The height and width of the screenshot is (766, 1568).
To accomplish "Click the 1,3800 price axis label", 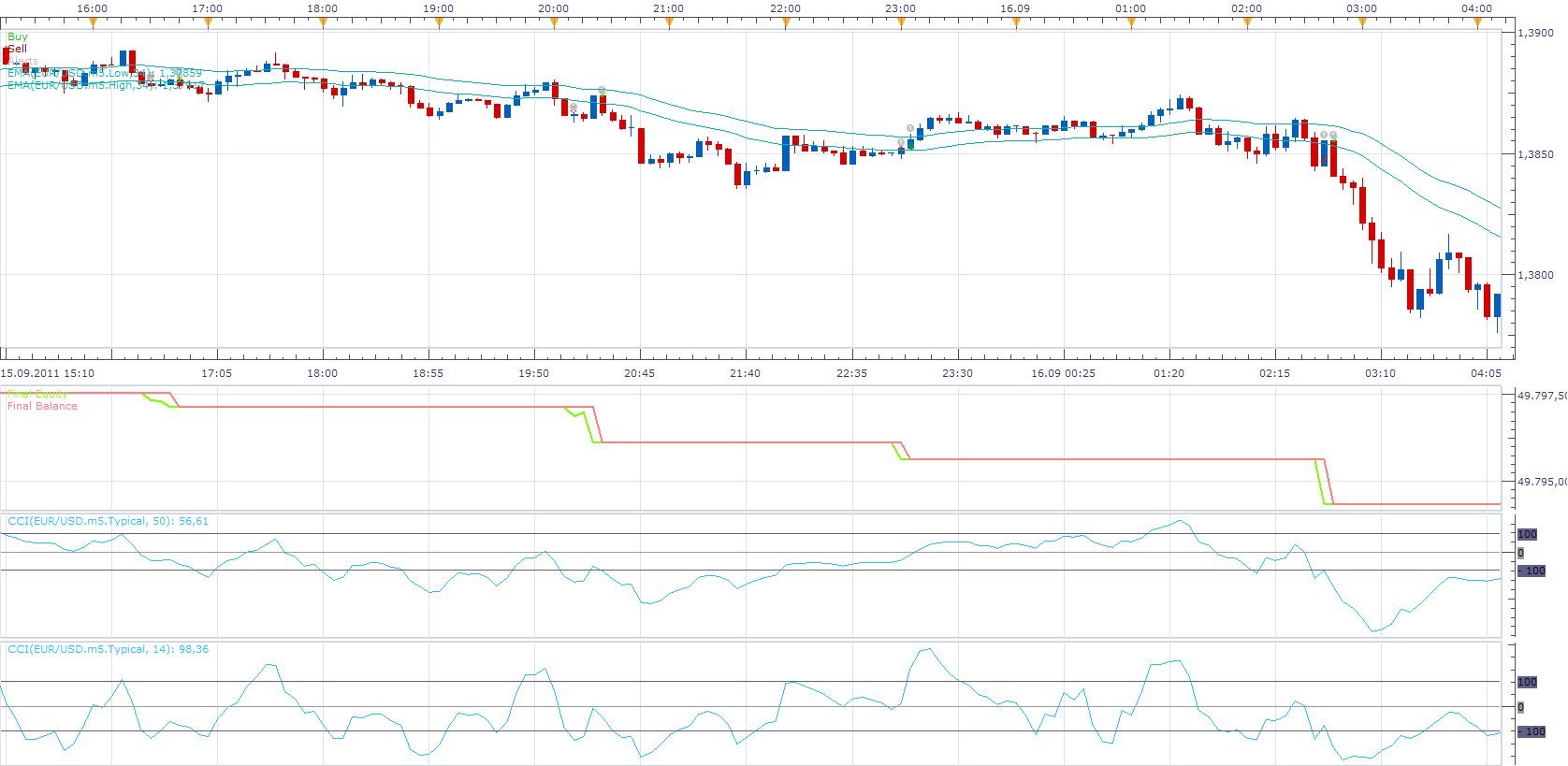I will 1535,275.
